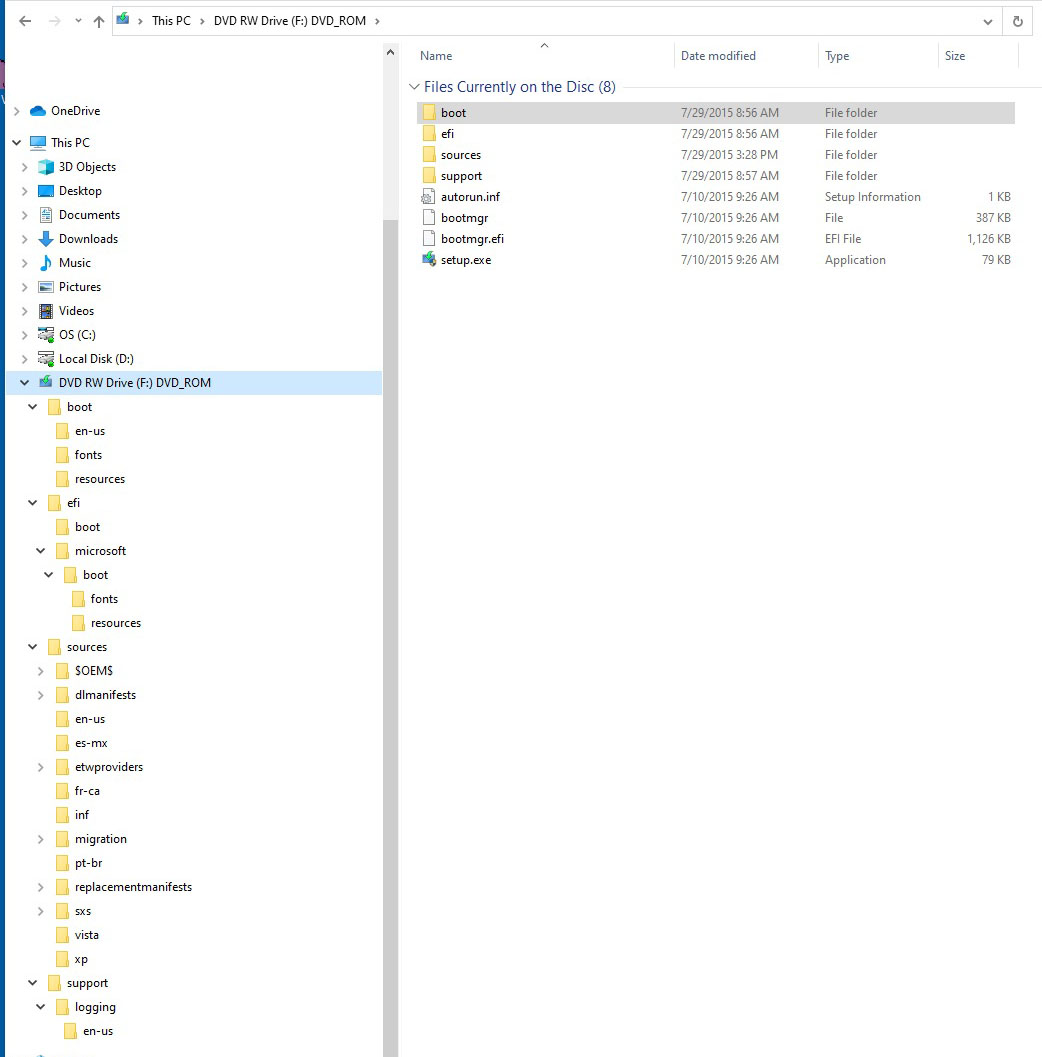Viewport: 1042px width, 1057px height.
Task: Open the recent locations dropdown arrow
Action: (78, 21)
